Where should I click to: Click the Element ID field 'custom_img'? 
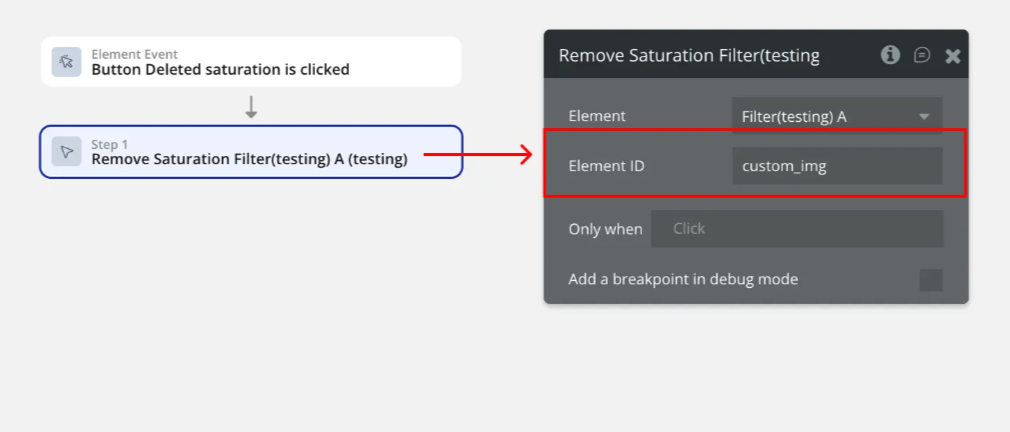point(836,166)
